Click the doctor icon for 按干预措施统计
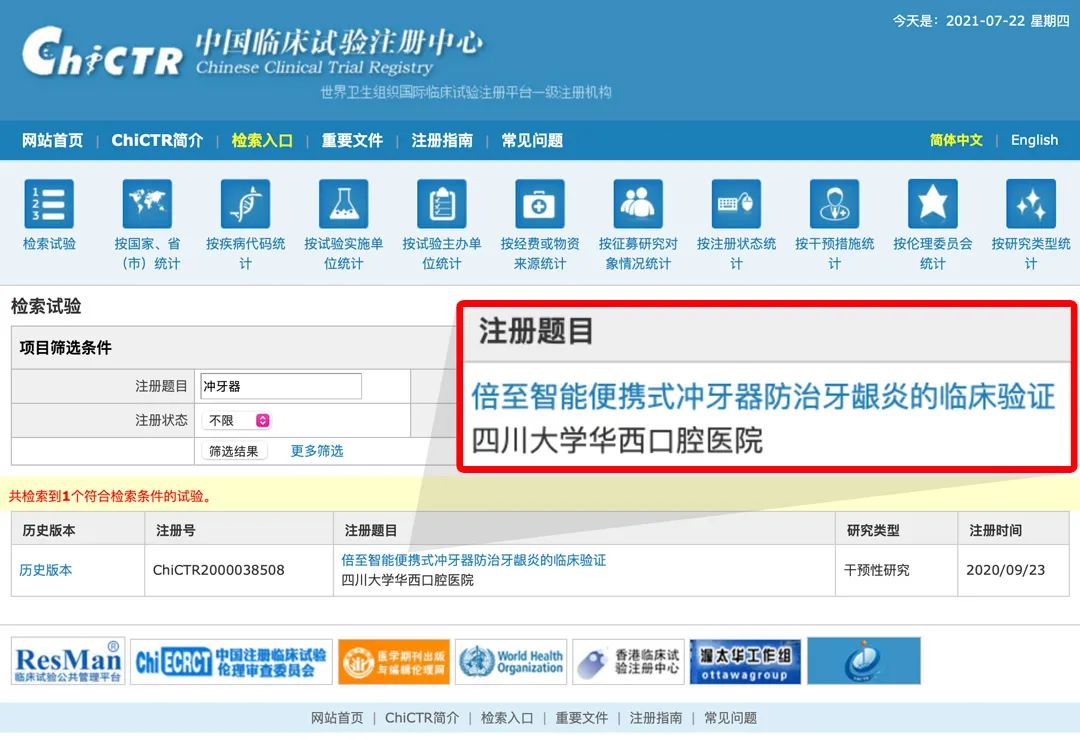 coord(834,204)
